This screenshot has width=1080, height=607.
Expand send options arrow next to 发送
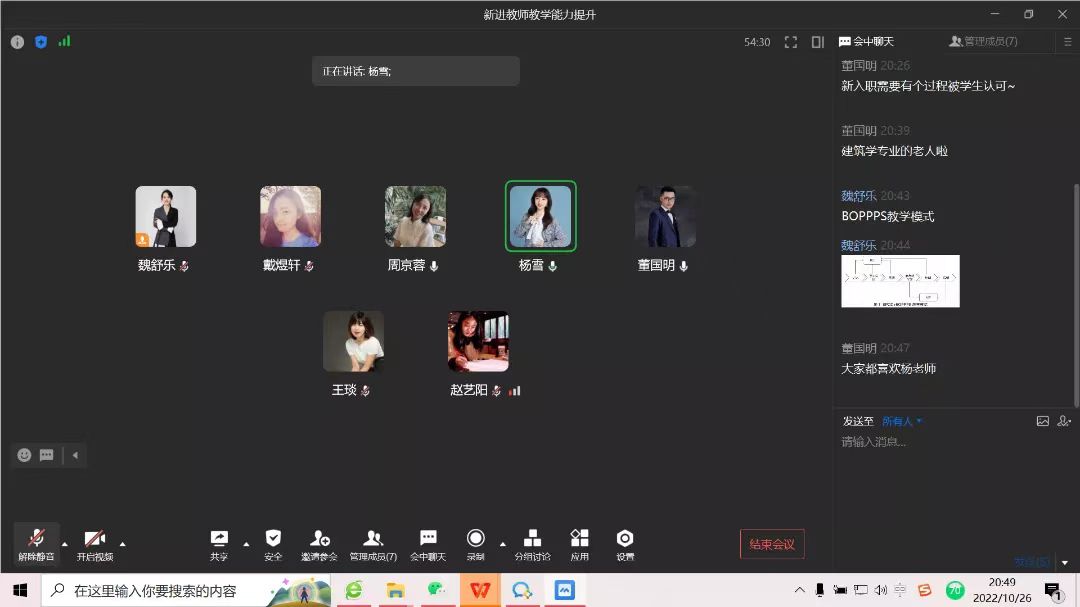click(x=1065, y=563)
